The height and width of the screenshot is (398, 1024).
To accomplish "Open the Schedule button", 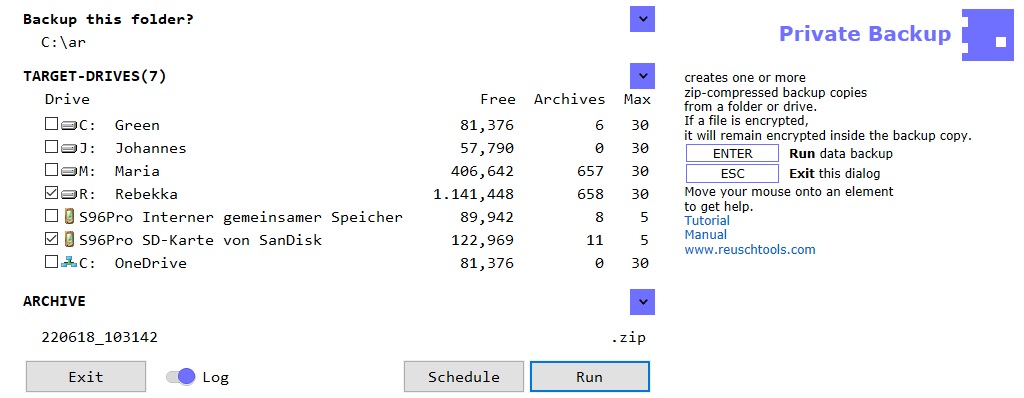I will 464,376.
